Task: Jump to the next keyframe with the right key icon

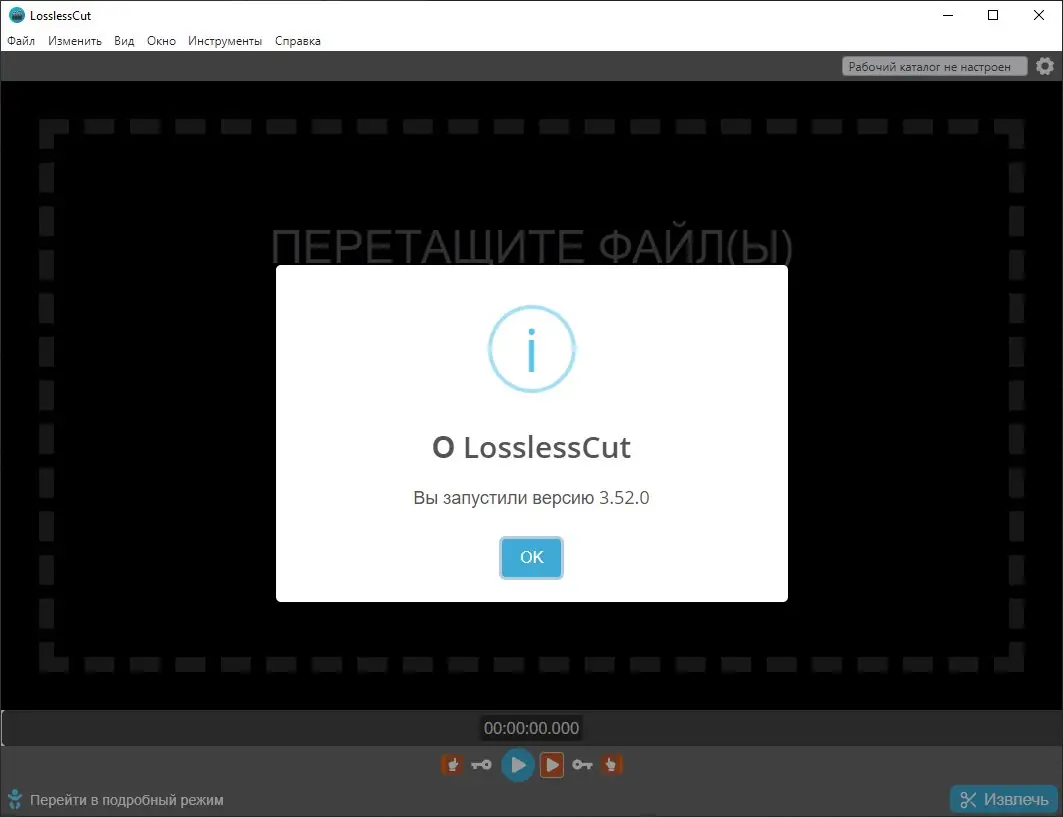Action: pos(582,765)
